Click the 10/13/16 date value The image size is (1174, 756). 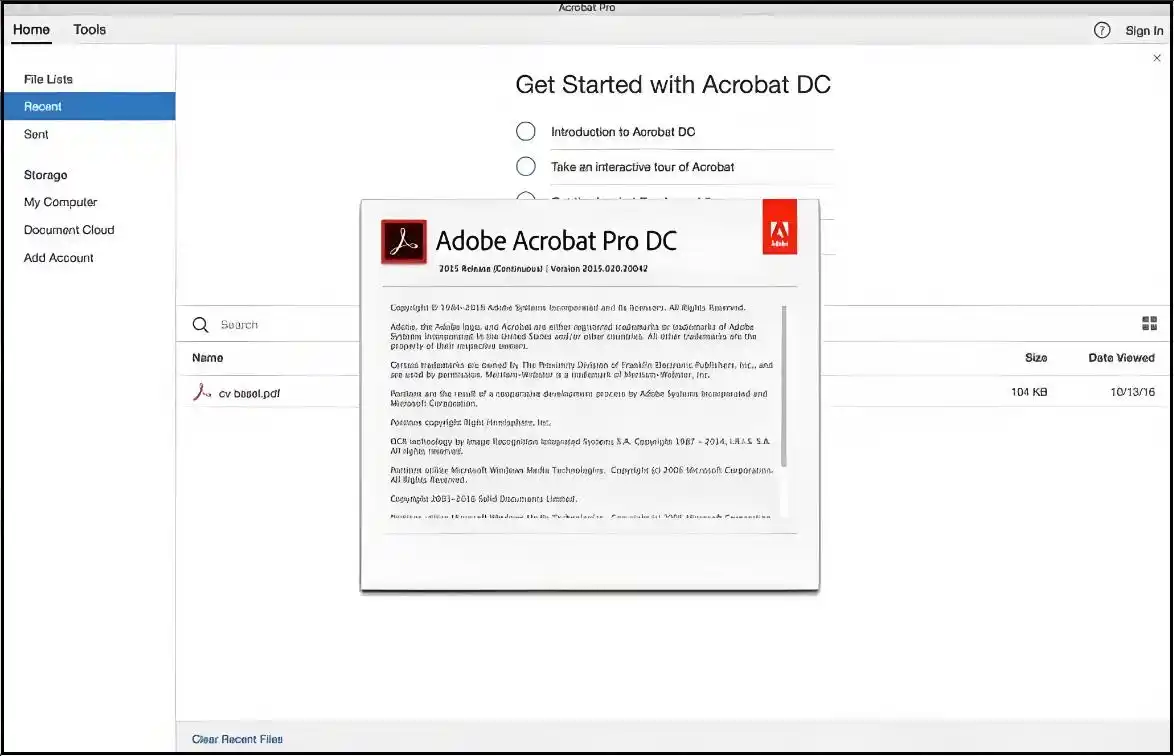1132,392
